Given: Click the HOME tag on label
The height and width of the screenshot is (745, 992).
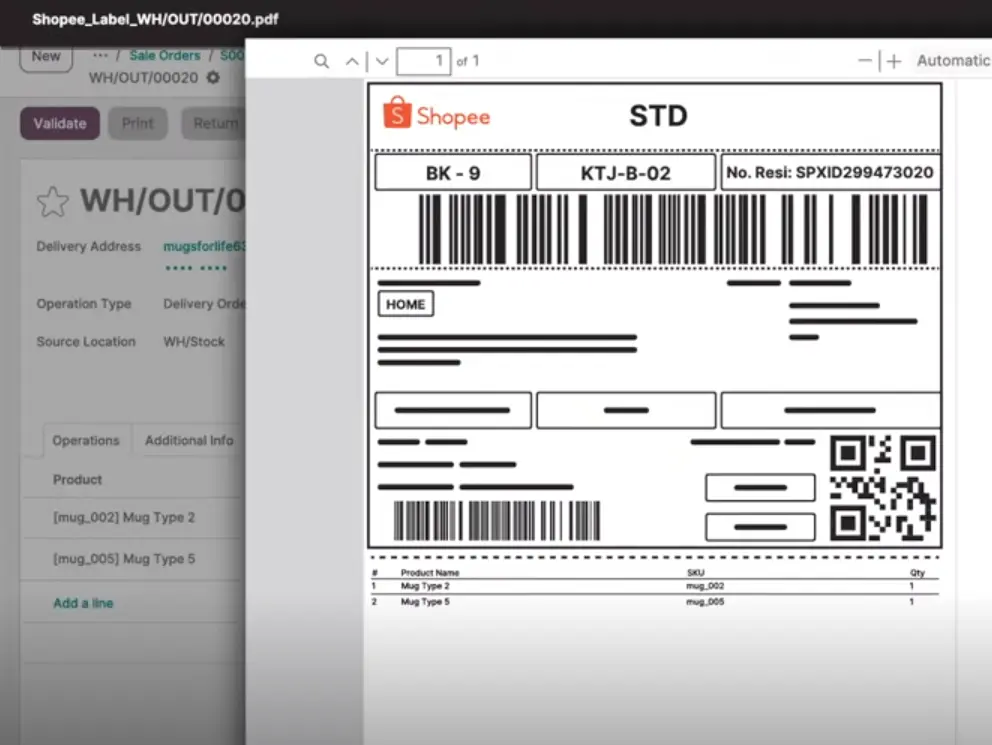Looking at the screenshot, I should tap(406, 304).
